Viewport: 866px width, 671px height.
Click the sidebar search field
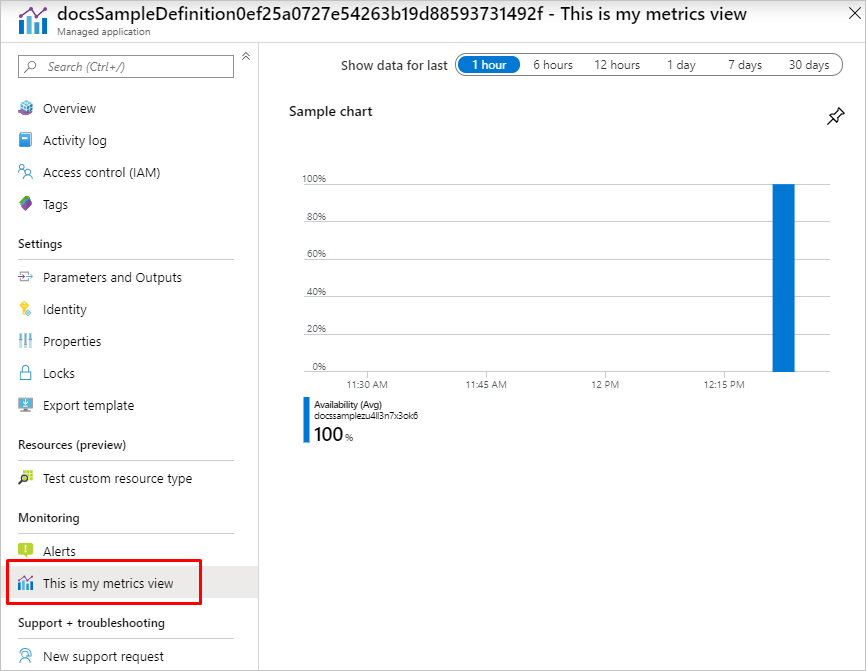coord(125,66)
